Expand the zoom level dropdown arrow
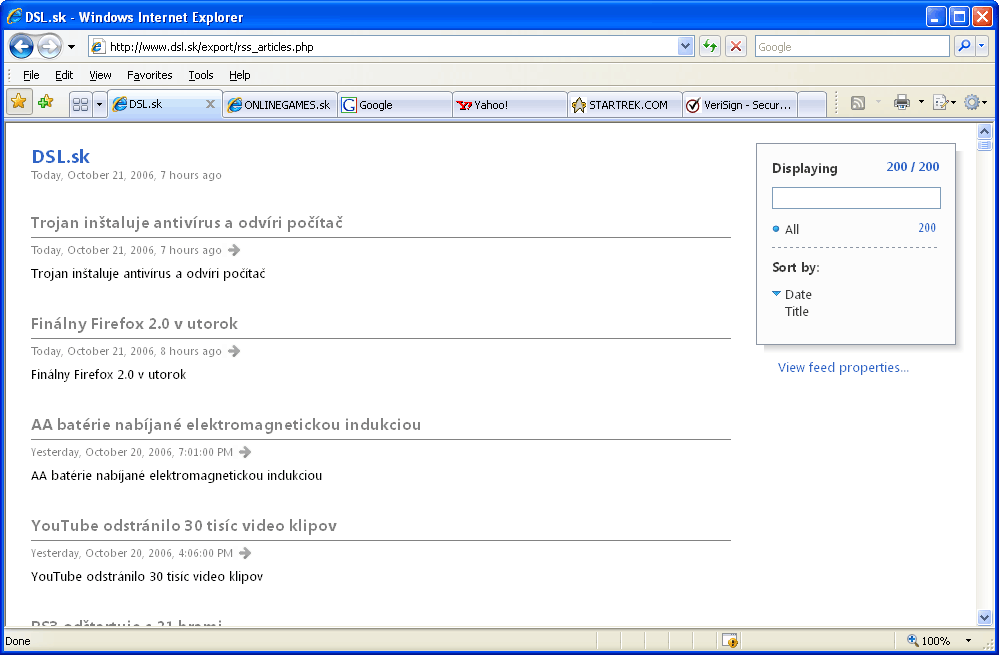 coord(968,640)
